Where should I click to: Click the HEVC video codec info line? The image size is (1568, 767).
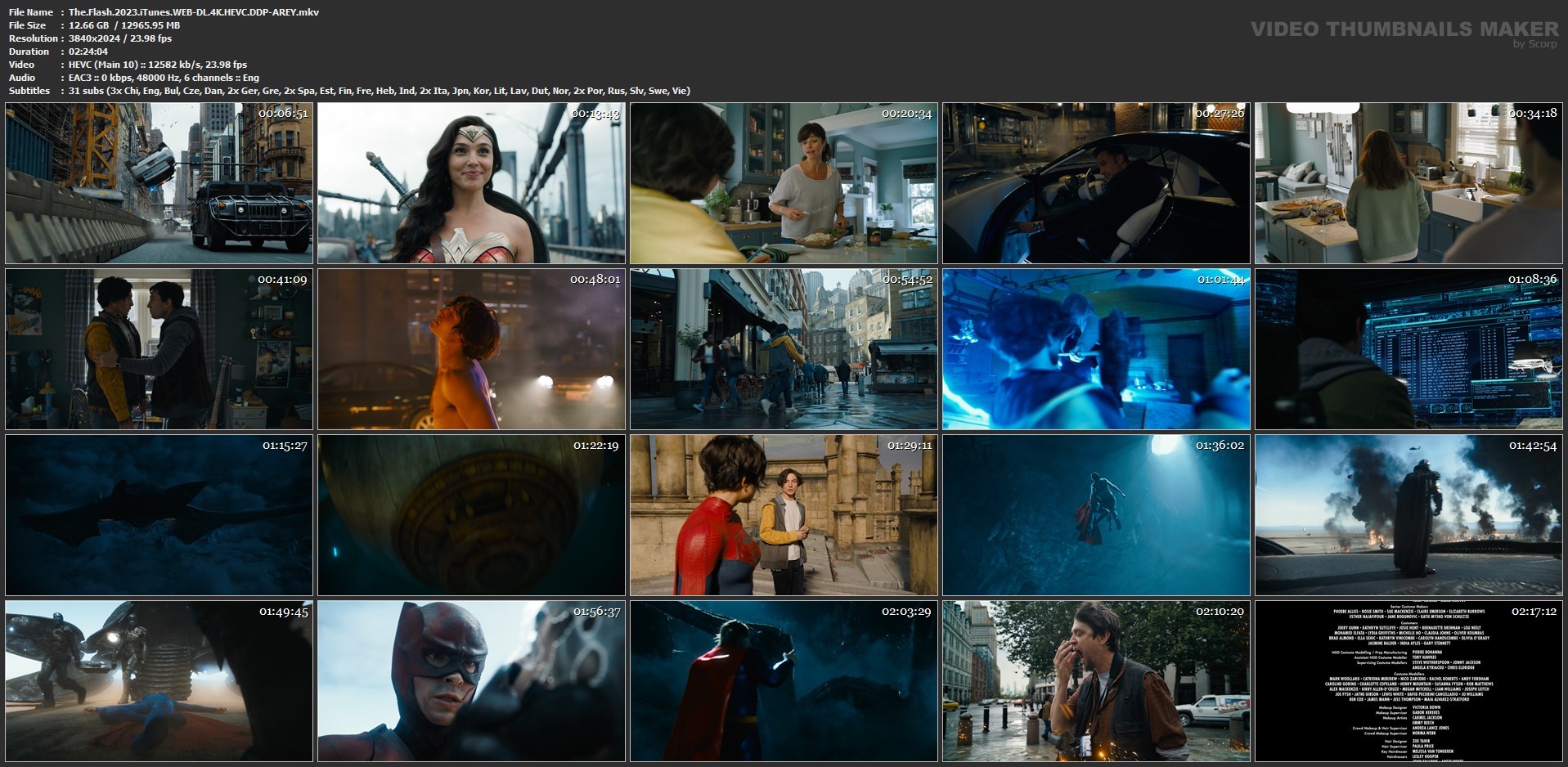coord(158,65)
